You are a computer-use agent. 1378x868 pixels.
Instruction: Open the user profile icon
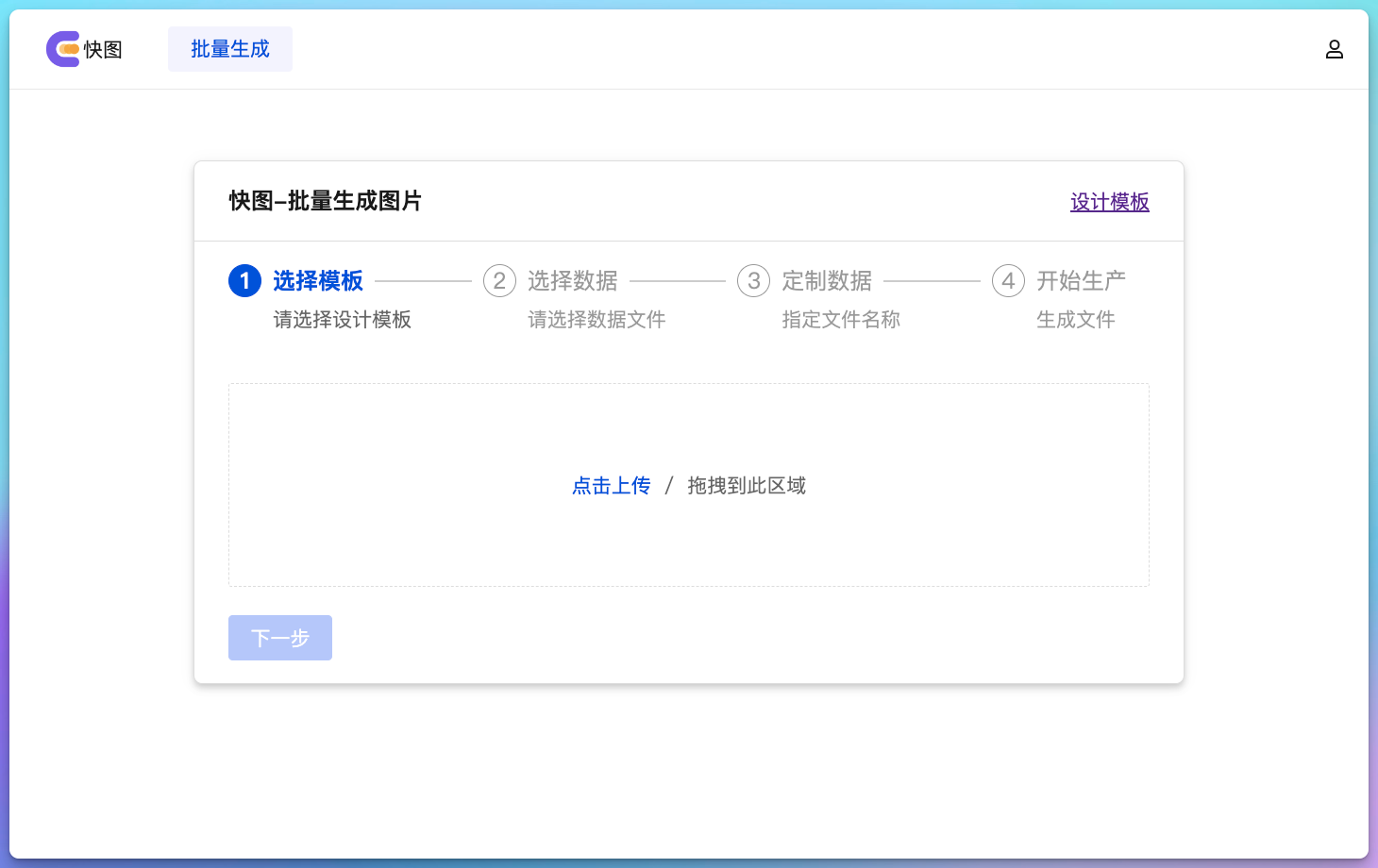(x=1334, y=49)
